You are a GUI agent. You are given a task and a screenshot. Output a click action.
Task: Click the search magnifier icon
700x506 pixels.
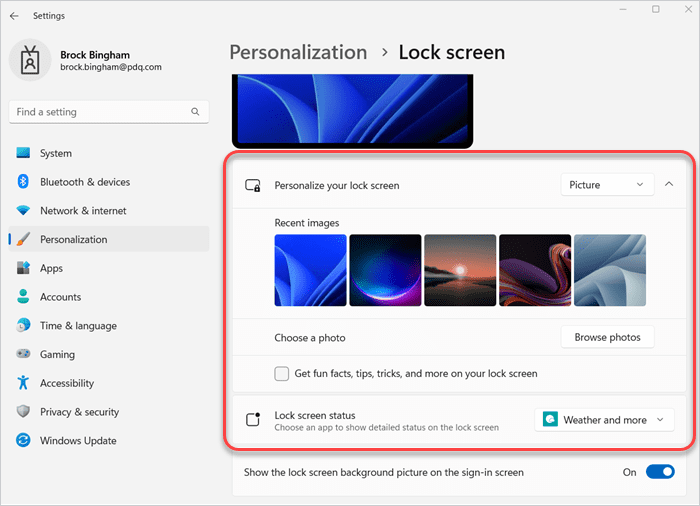(195, 112)
